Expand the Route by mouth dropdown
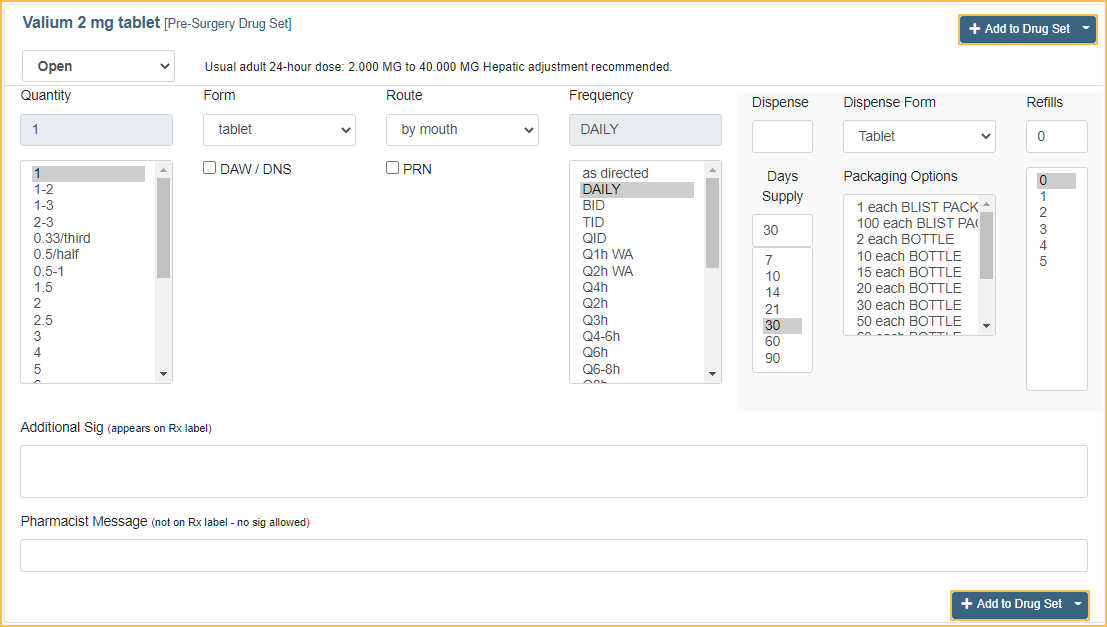 (x=462, y=130)
